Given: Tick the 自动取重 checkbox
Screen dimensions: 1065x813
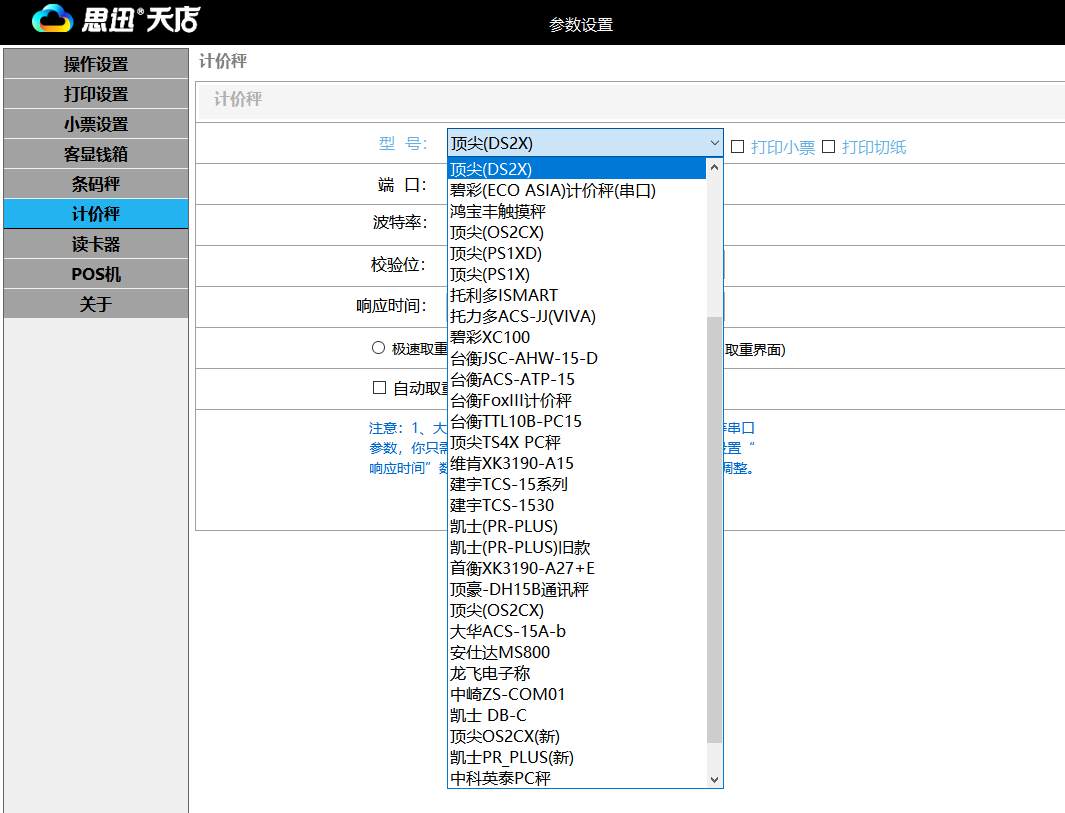Looking at the screenshot, I should click(380, 388).
